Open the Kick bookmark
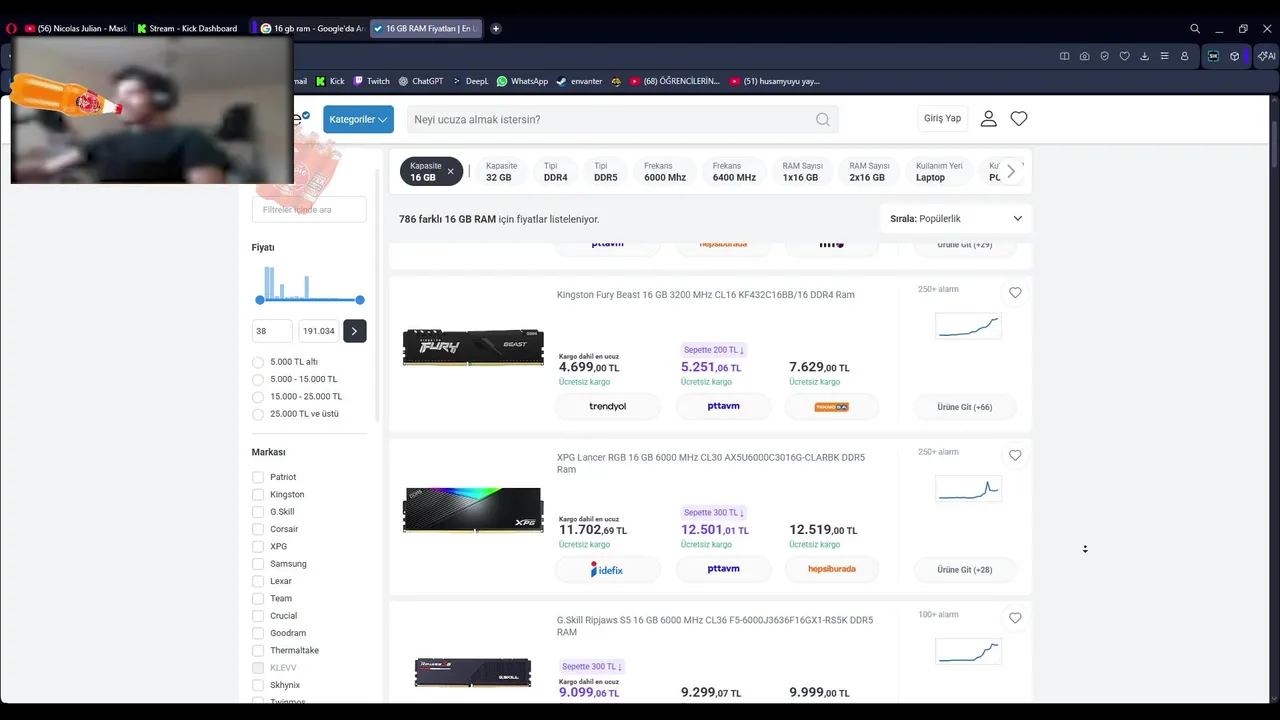The width and height of the screenshot is (1280, 720). point(330,81)
